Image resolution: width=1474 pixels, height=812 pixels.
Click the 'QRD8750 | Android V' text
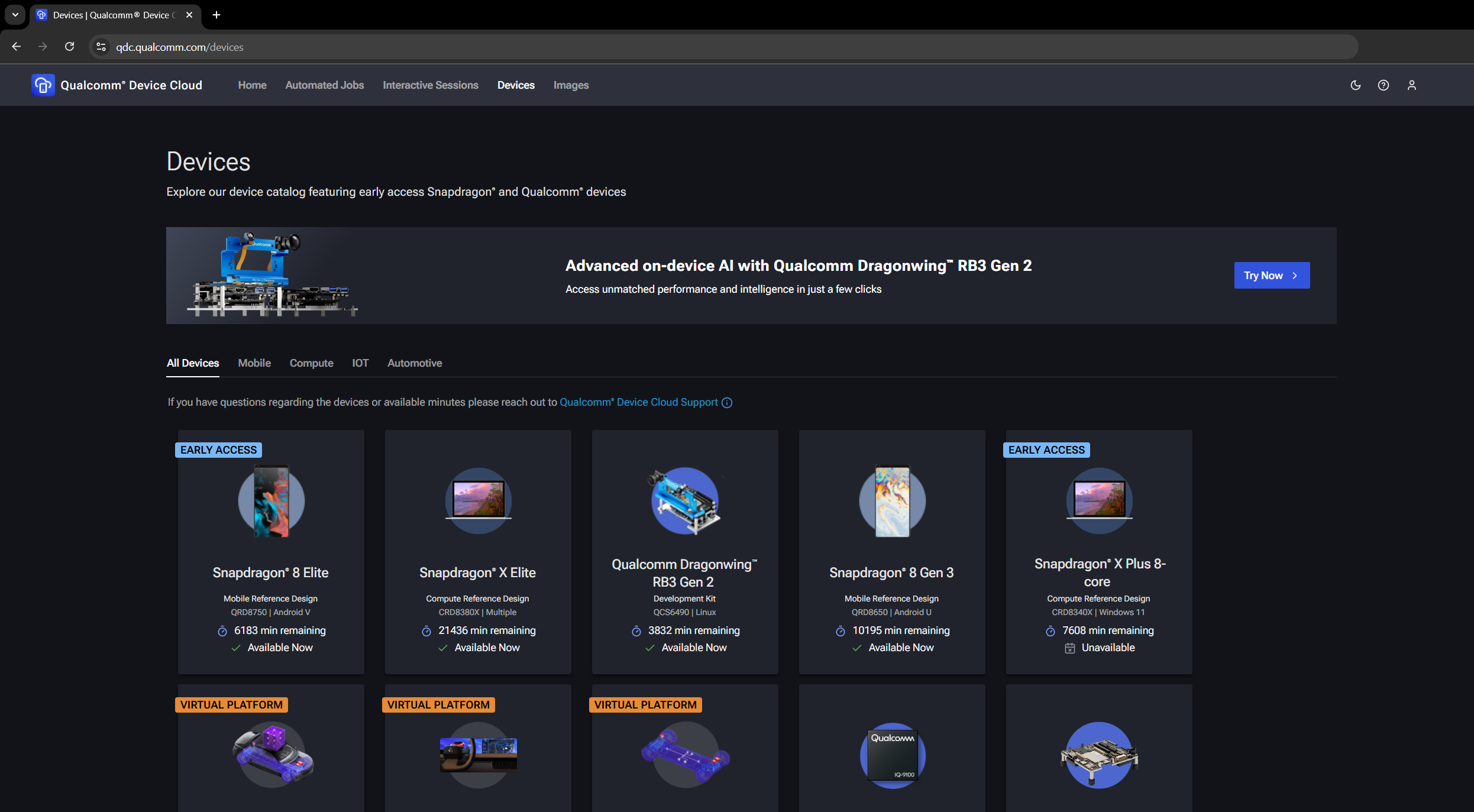(270, 612)
